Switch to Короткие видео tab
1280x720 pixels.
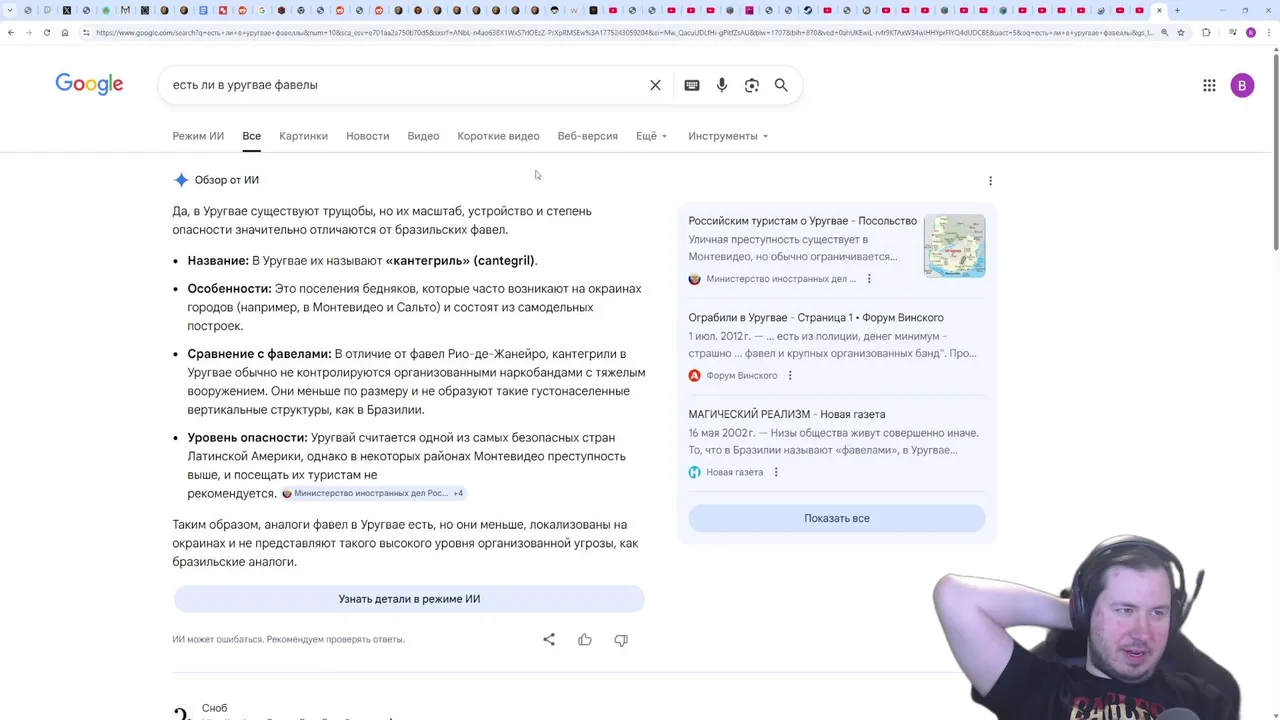tap(498, 136)
